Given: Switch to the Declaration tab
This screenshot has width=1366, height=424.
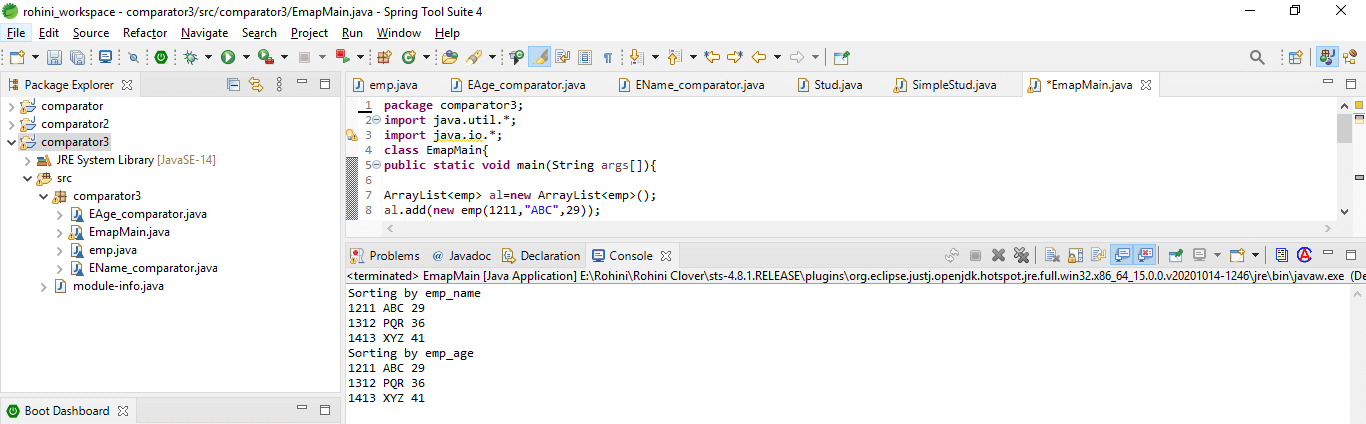Looking at the screenshot, I should coord(541,255).
